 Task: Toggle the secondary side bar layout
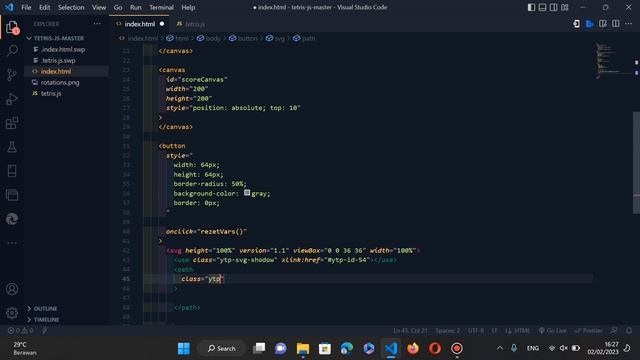pos(553,7)
